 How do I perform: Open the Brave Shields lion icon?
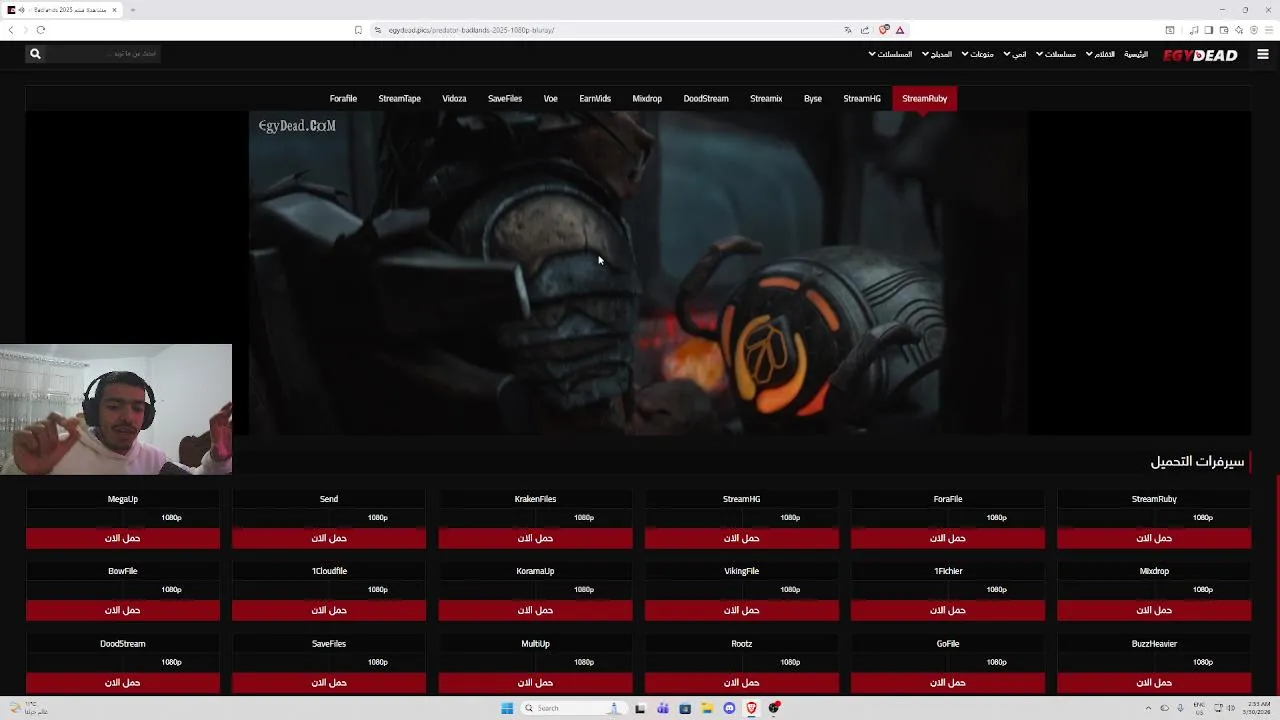click(884, 30)
